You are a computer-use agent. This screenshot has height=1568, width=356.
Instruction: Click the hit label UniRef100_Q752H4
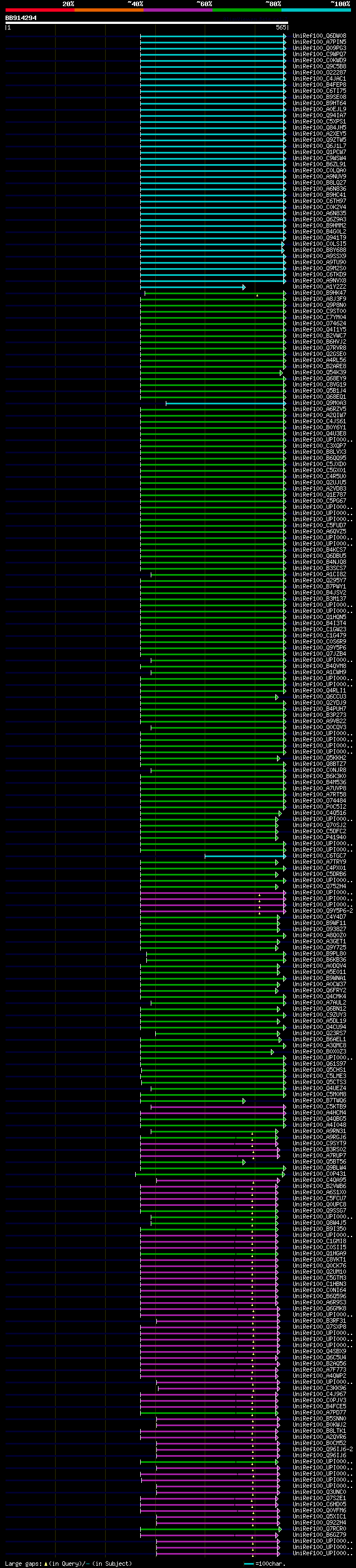pos(319,887)
